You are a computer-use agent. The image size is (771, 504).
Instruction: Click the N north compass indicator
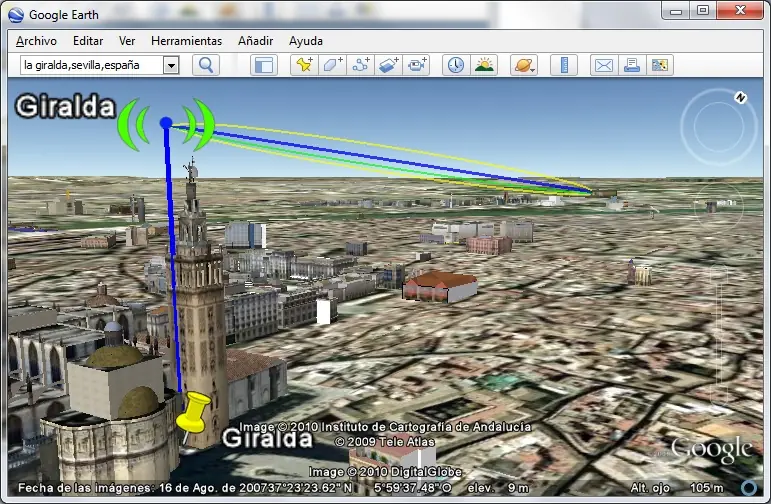740,97
